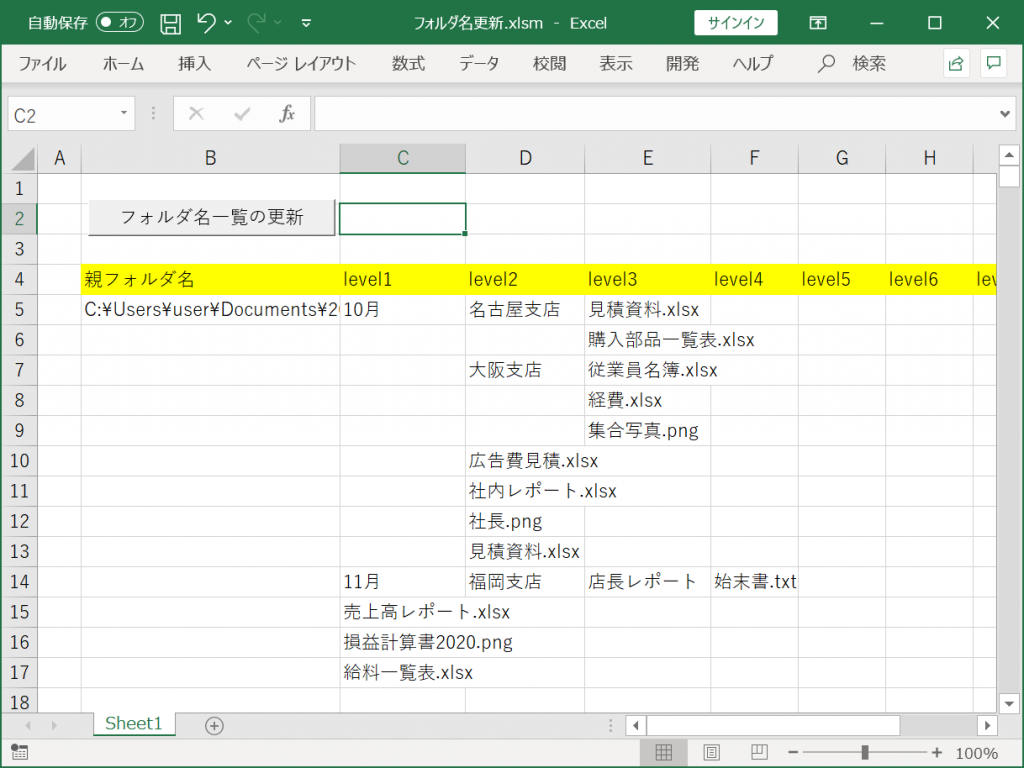Click horizontal scrollbar left arrow

635,726
